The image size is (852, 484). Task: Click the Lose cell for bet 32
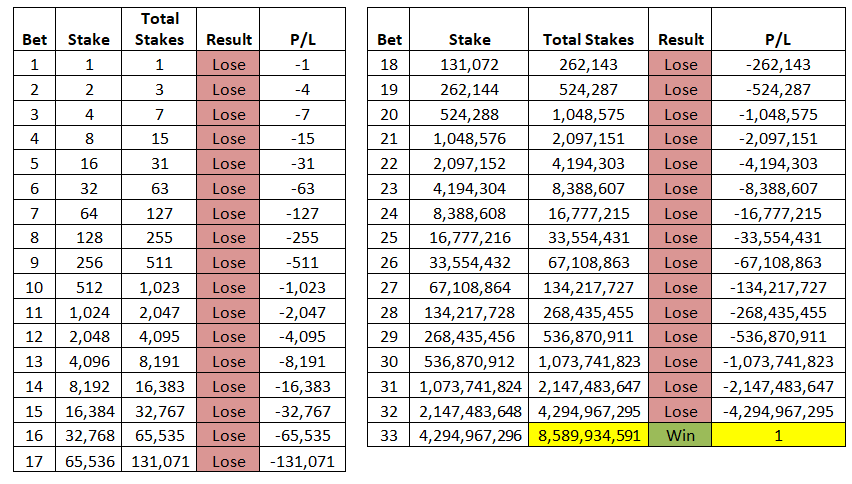(680, 411)
